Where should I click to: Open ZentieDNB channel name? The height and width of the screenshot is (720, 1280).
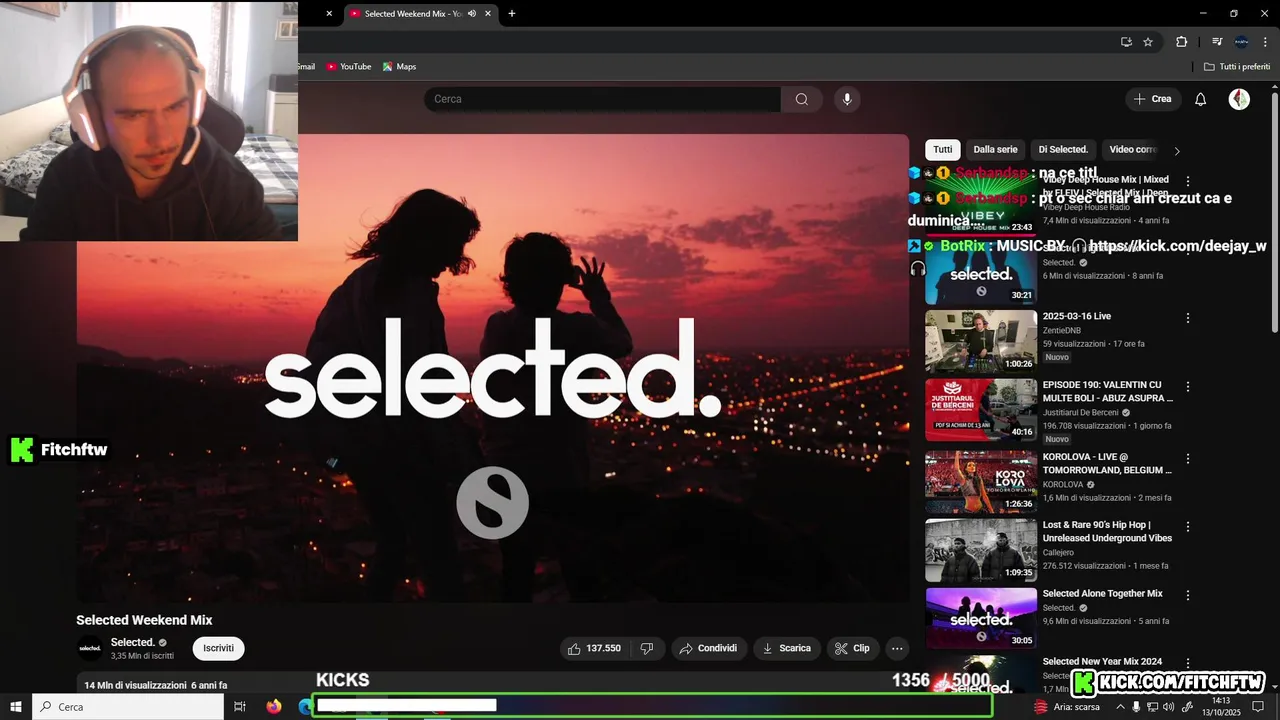click(1061, 330)
